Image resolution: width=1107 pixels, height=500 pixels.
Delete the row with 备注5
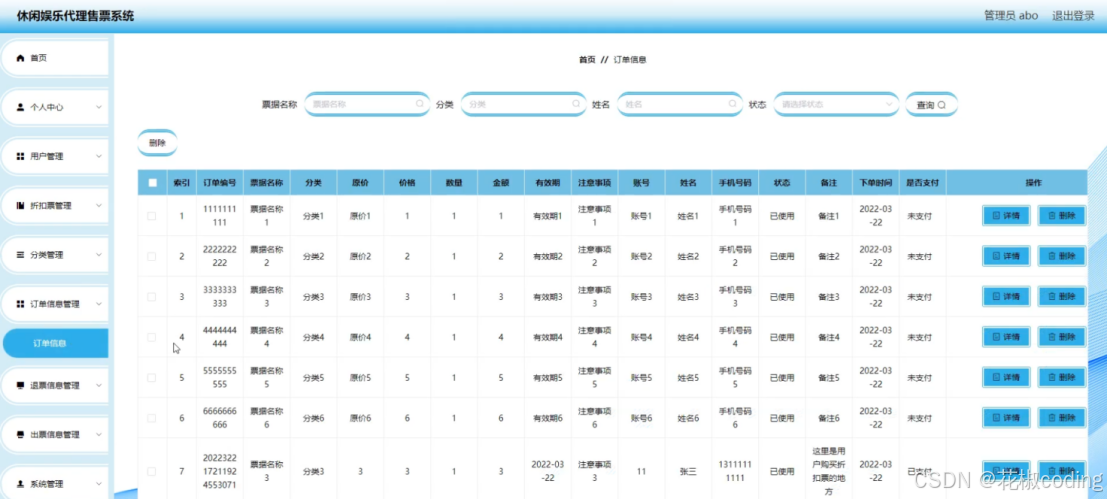[x=1061, y=378]
